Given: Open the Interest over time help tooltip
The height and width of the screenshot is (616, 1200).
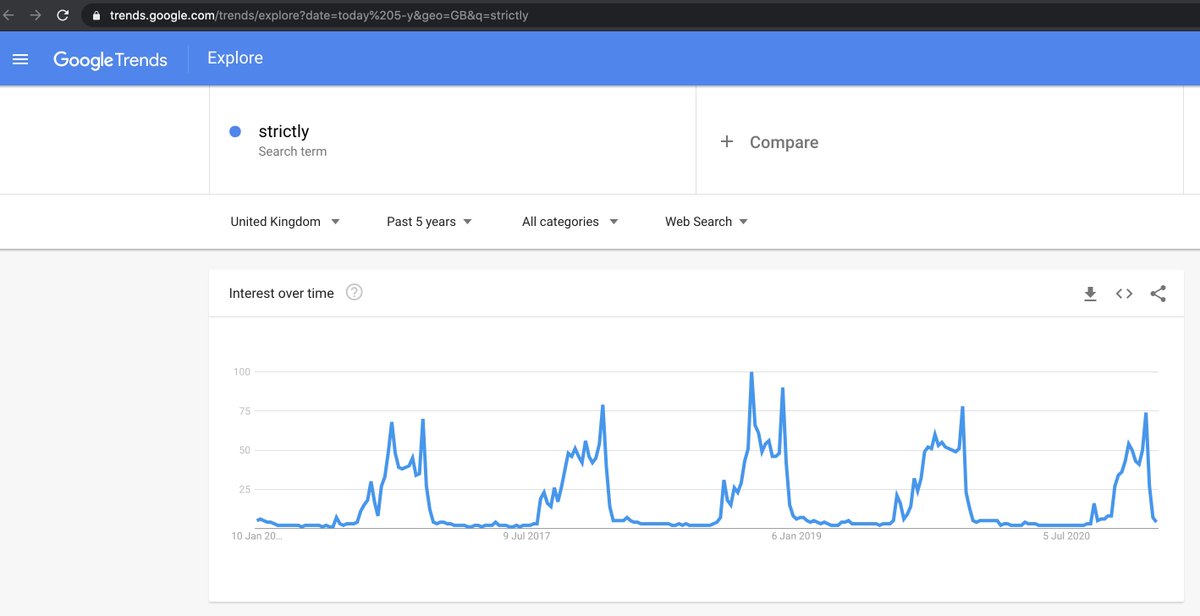Looking at the screenshot, I should pyautogui.click(x=354, y=292).
